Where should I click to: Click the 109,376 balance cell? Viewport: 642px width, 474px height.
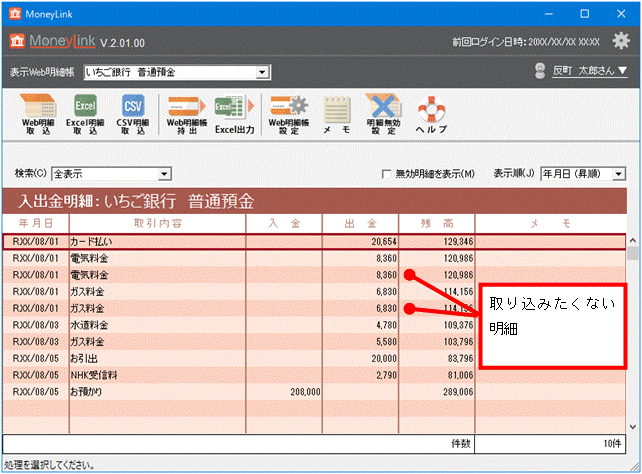click(x=437, y=325)
